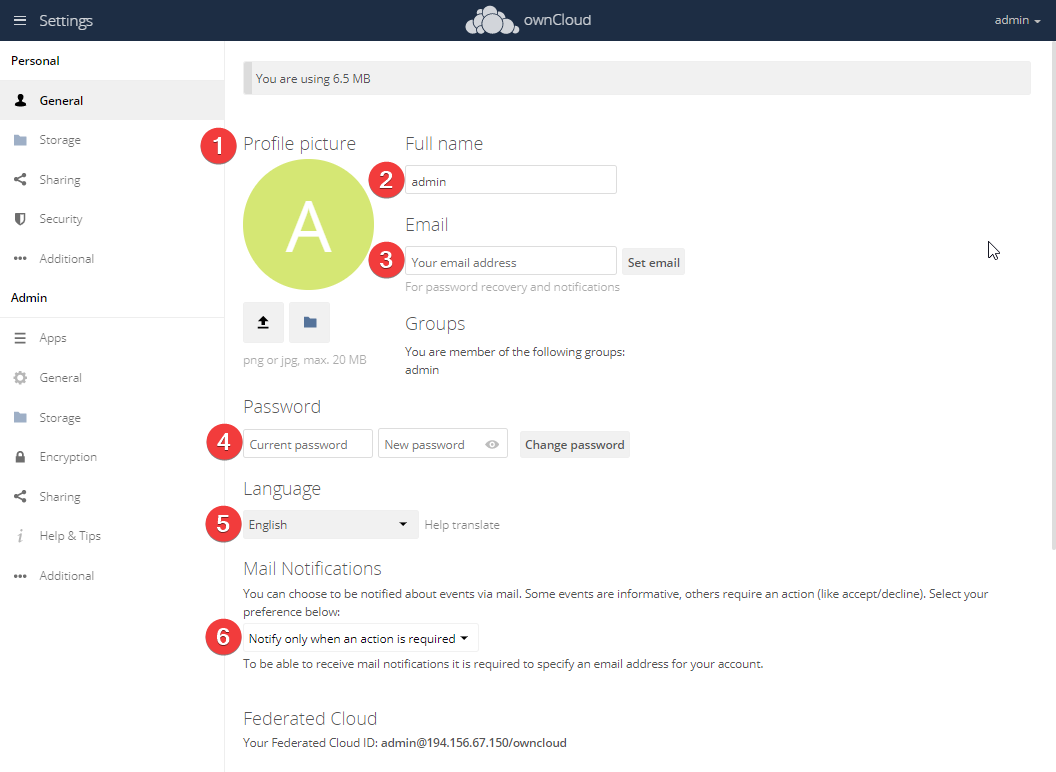Go to Personal Storage section
Image resolution: width=1056 pixels, height=772 pixels.
pyautogui.click(x=60, y=140)
